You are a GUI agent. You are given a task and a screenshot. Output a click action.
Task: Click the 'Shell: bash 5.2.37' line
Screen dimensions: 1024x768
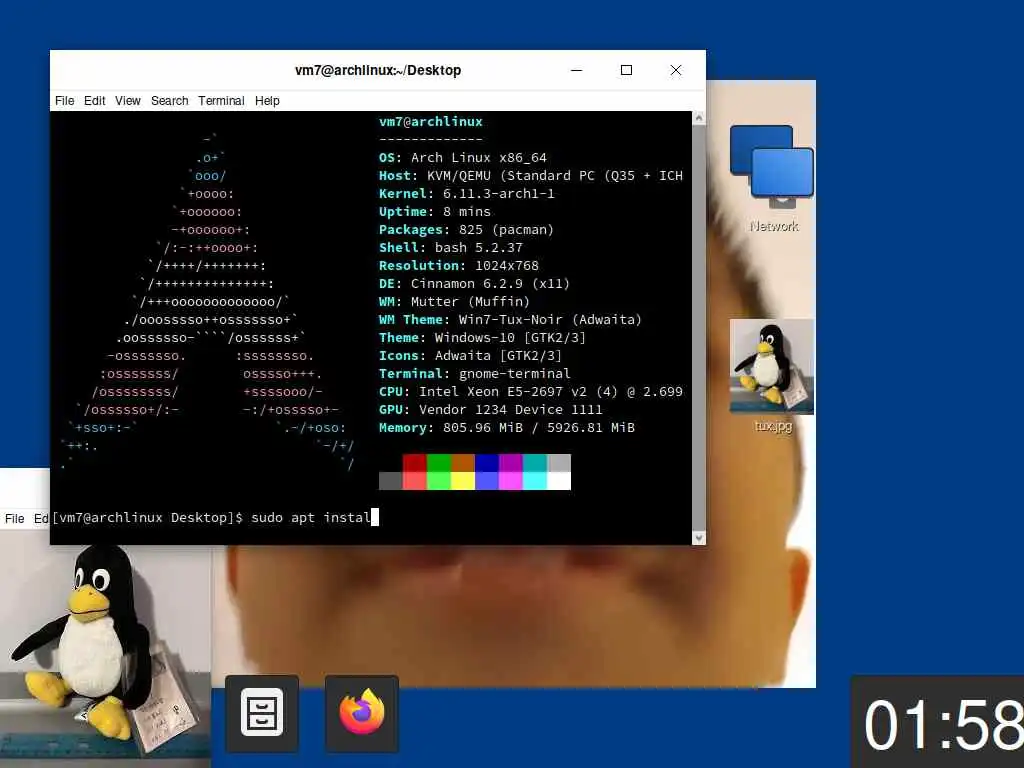[451, 248]
